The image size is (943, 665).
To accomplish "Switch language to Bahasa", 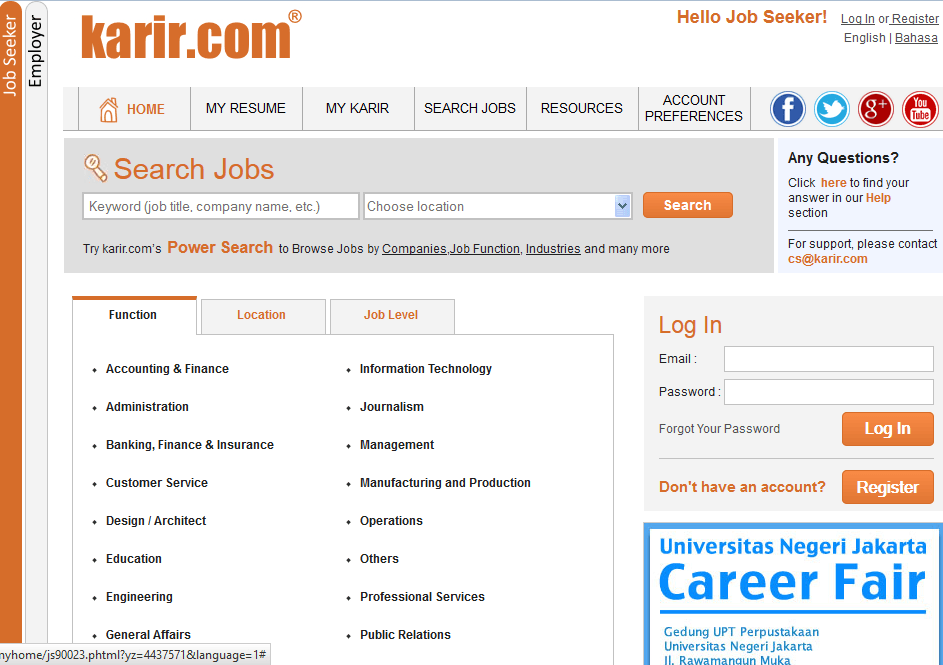I will [916, 38].
